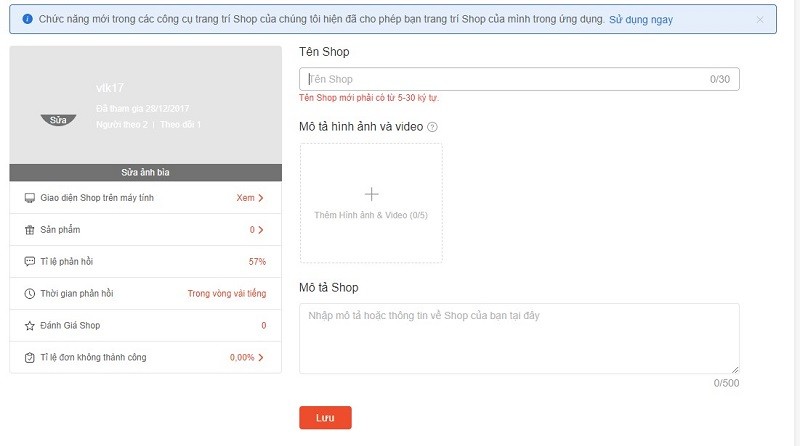Click the shop name length error message
The height and width of the screenshot is (446, 800).
tap(369, 97)
